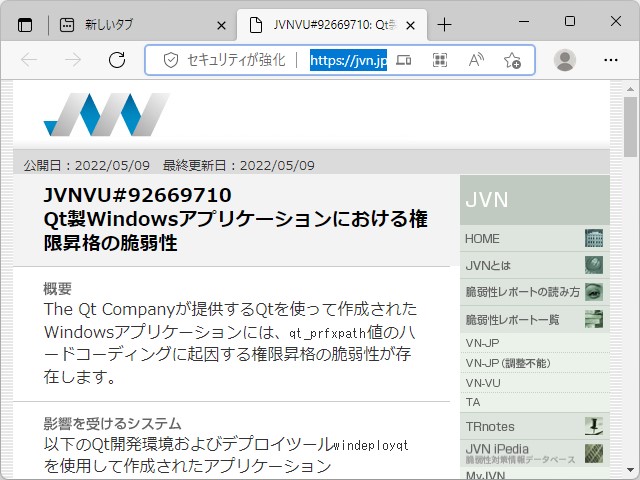Open the tab actions menu icon
640x480 pixels.
25,25
